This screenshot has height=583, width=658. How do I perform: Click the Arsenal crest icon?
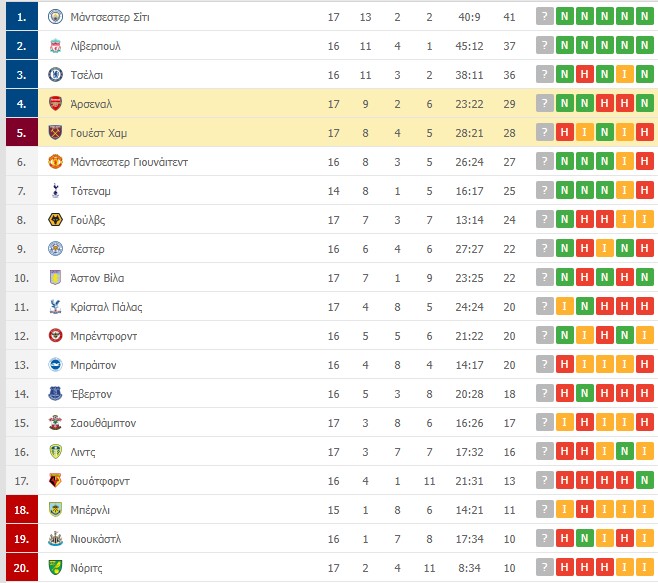click(55, 104)
